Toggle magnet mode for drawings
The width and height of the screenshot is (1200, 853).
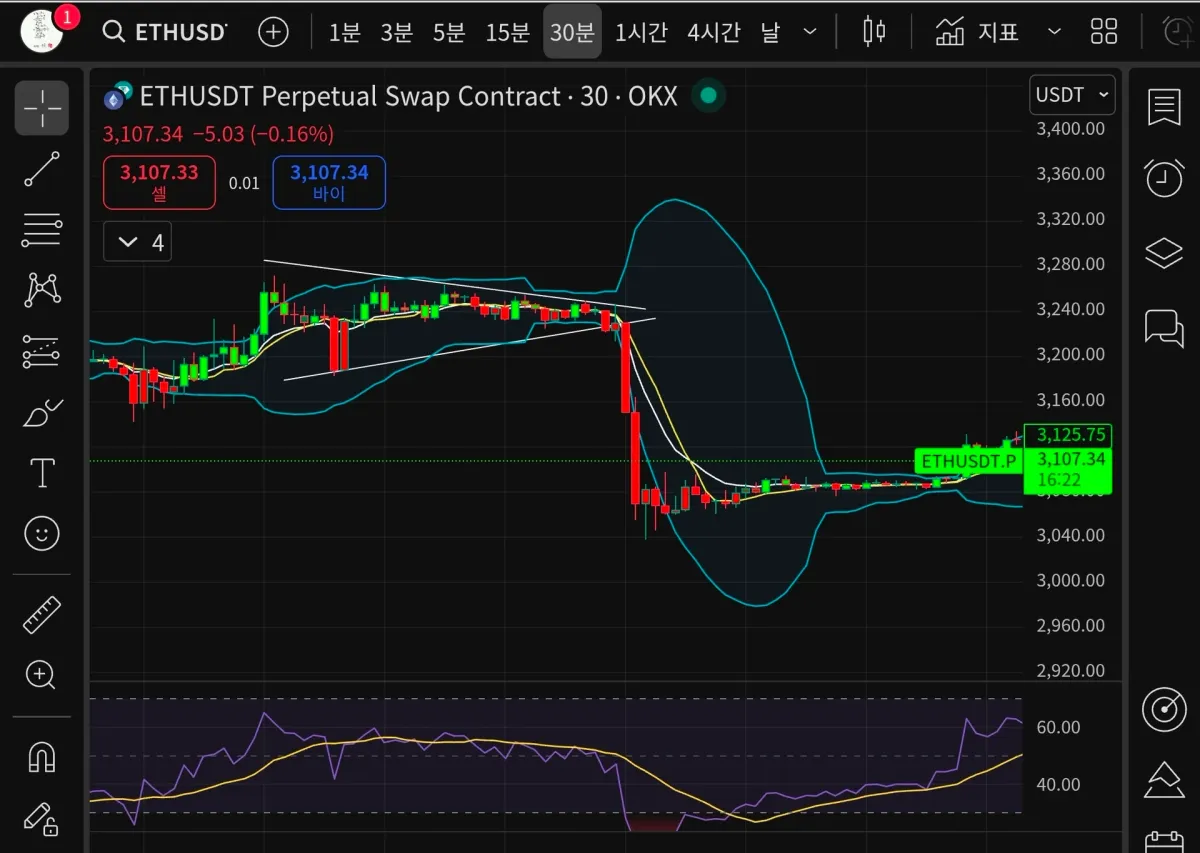click(x=42, y=757)
